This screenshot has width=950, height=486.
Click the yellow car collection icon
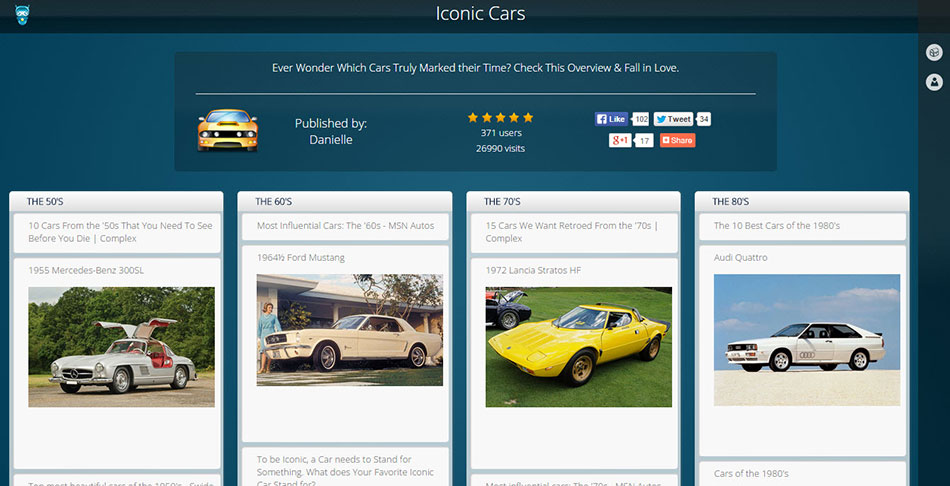(228, 130)
